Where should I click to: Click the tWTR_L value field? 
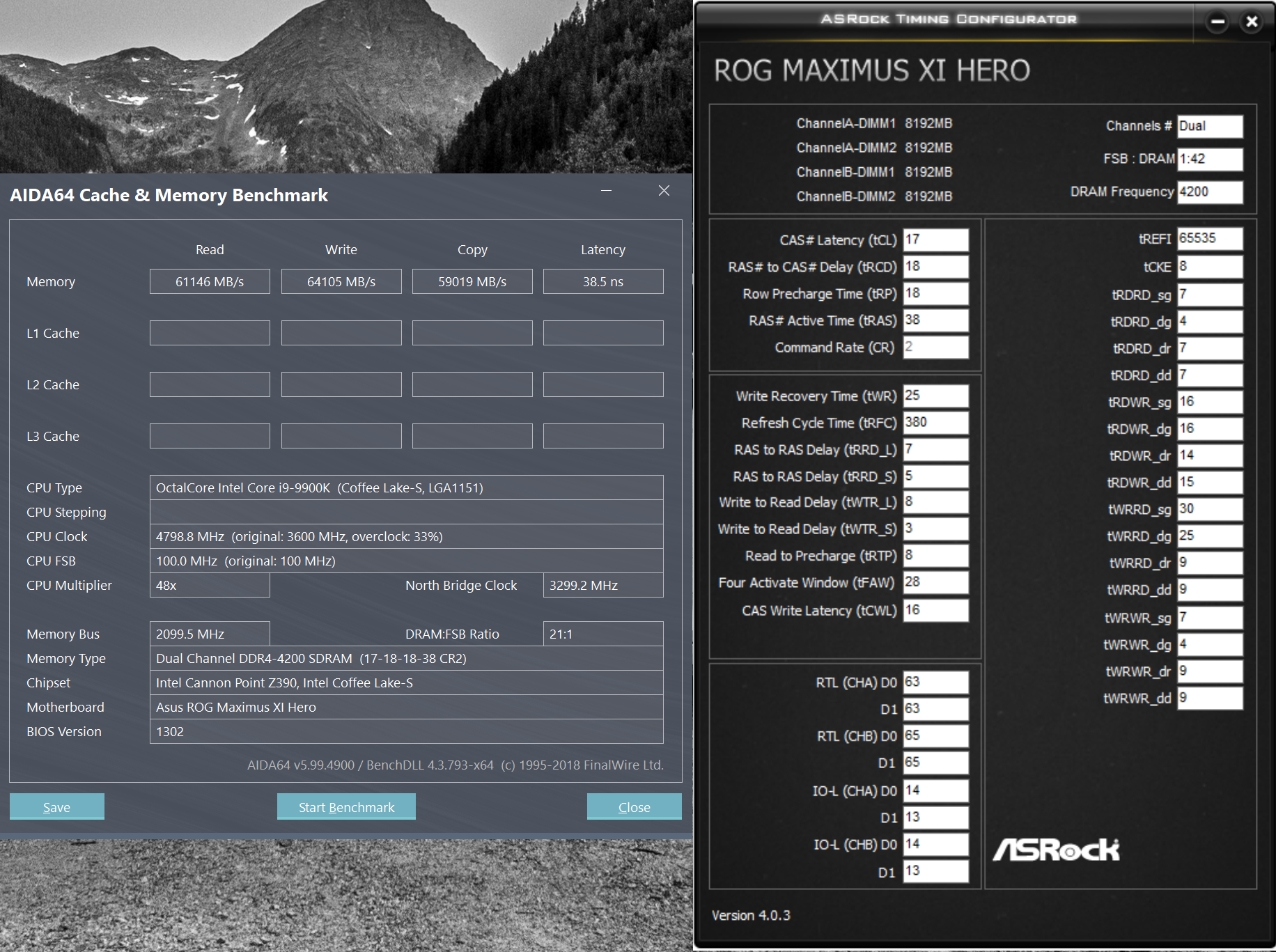[x=935, y=501]
